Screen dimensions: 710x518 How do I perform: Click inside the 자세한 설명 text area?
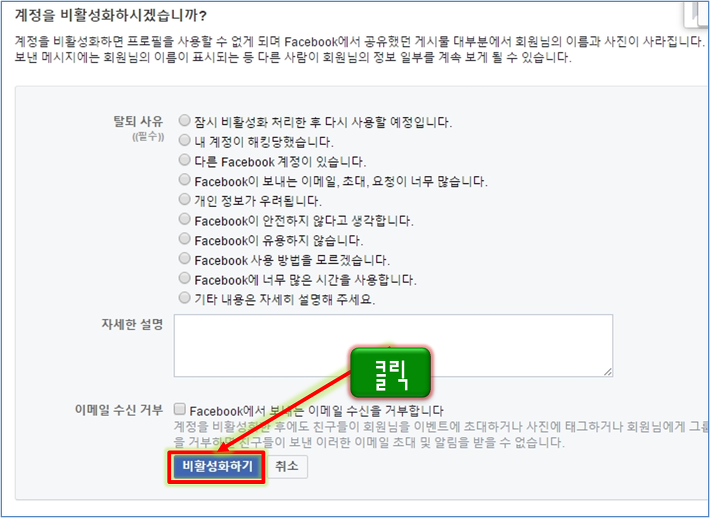pyautogui.click(x=393, y=345)
